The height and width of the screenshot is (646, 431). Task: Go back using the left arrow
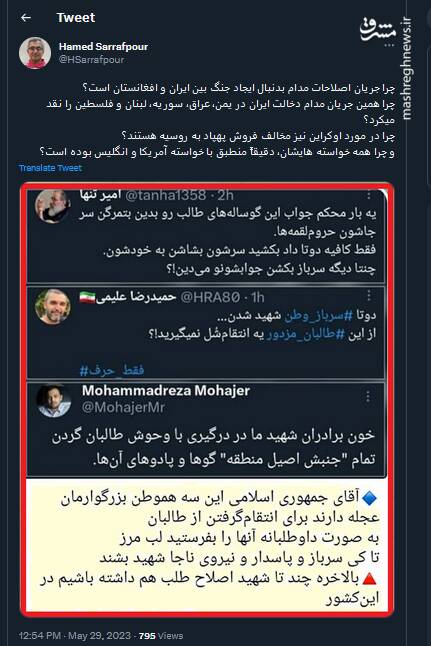[x=26, y=17]
